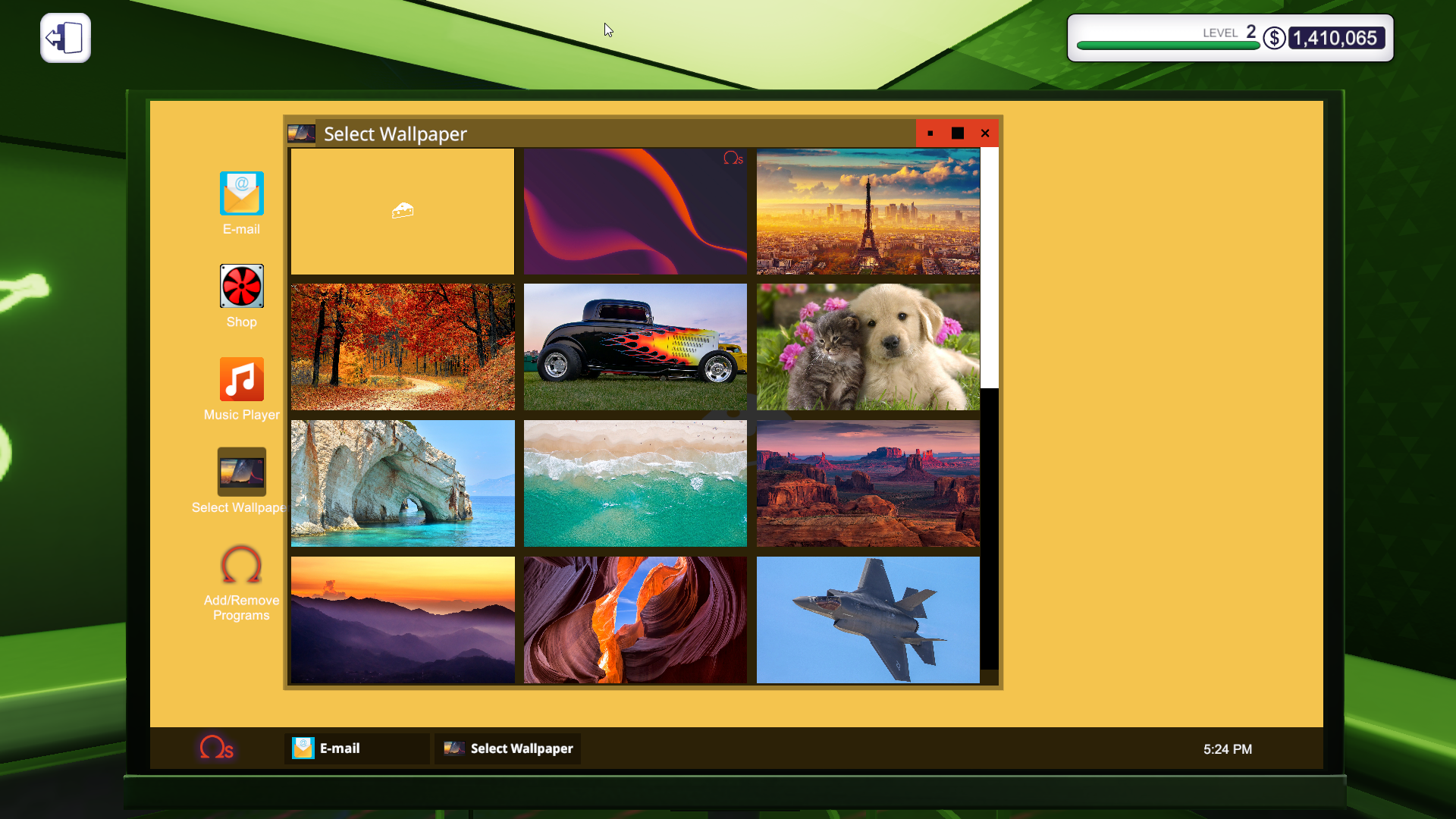Screen dimensions: 1456x819
Task: Select the purple-orange wave wallpaper
Action: [635, 211]
